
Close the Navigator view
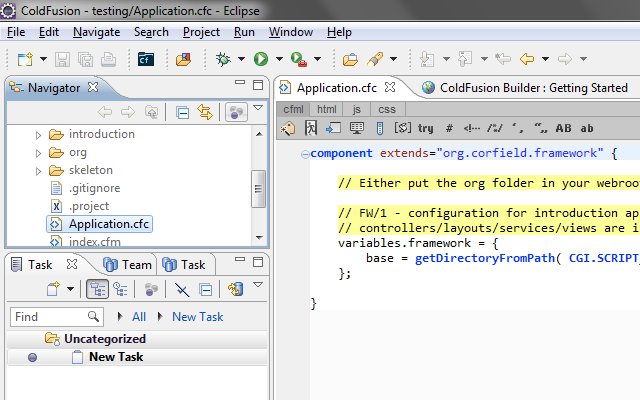point(93,87)
